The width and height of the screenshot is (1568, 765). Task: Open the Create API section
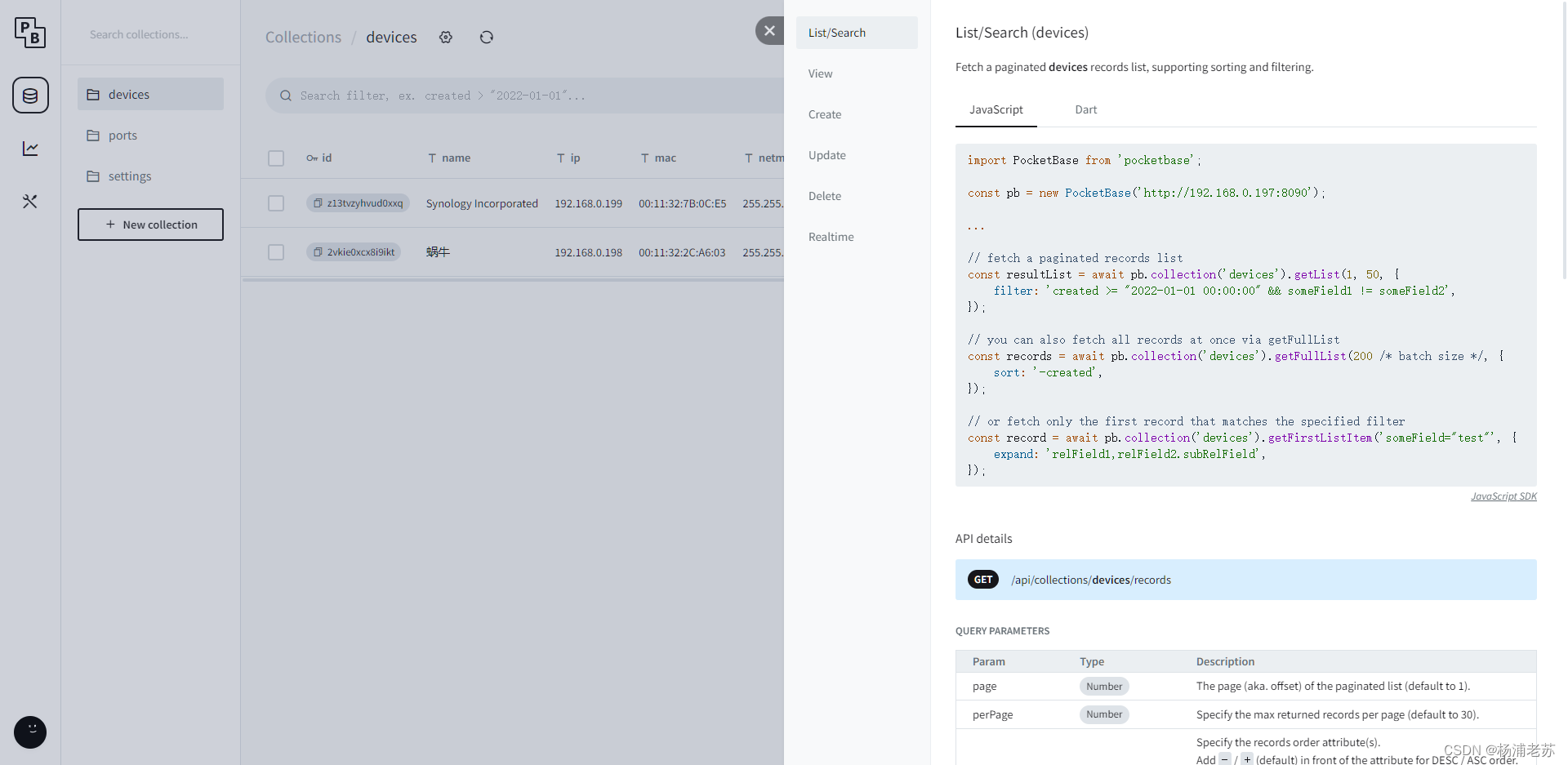tap(857, 114)
